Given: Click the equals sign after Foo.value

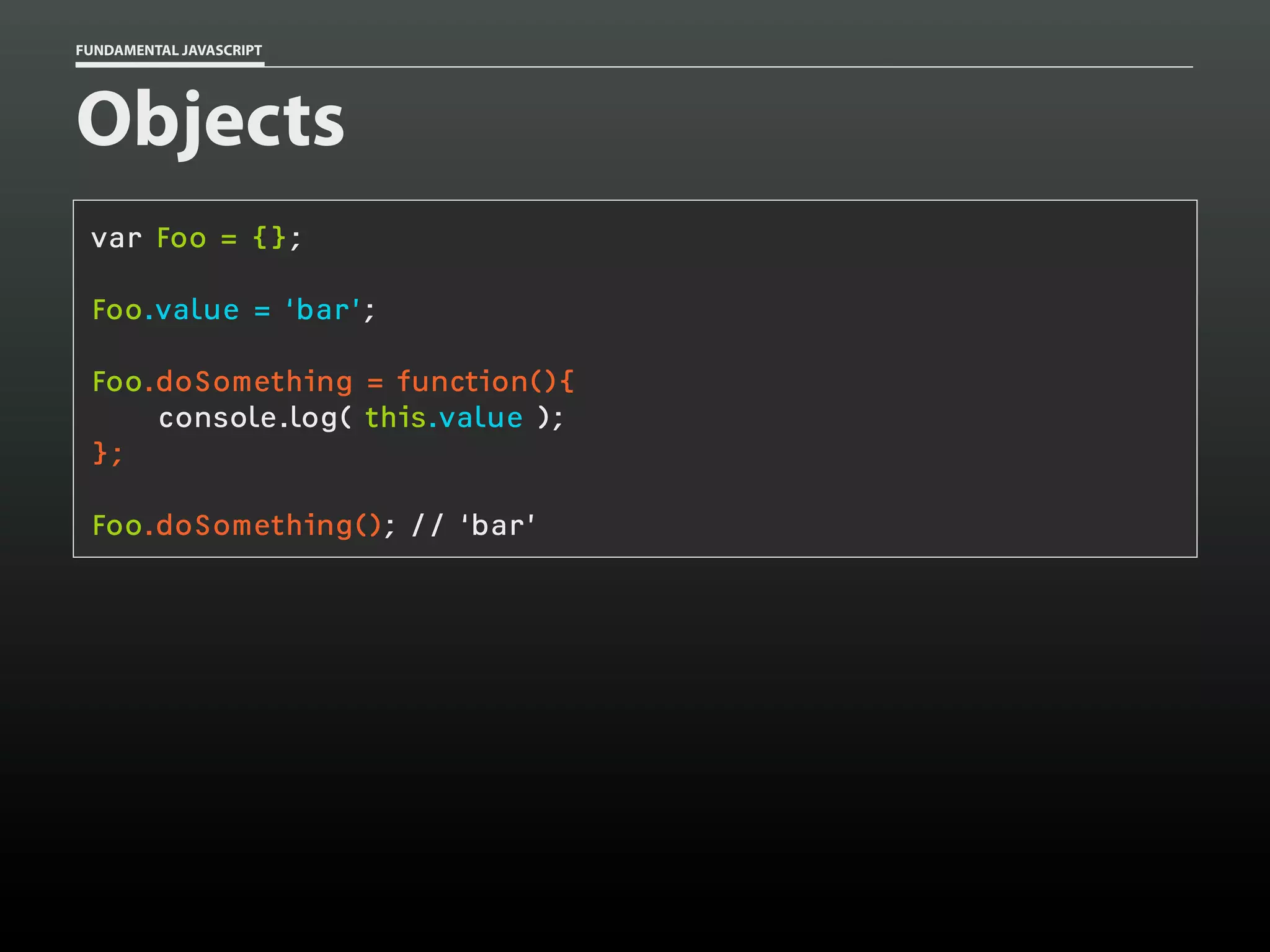Looking at the screenshot, I should [x=262, y=311].
